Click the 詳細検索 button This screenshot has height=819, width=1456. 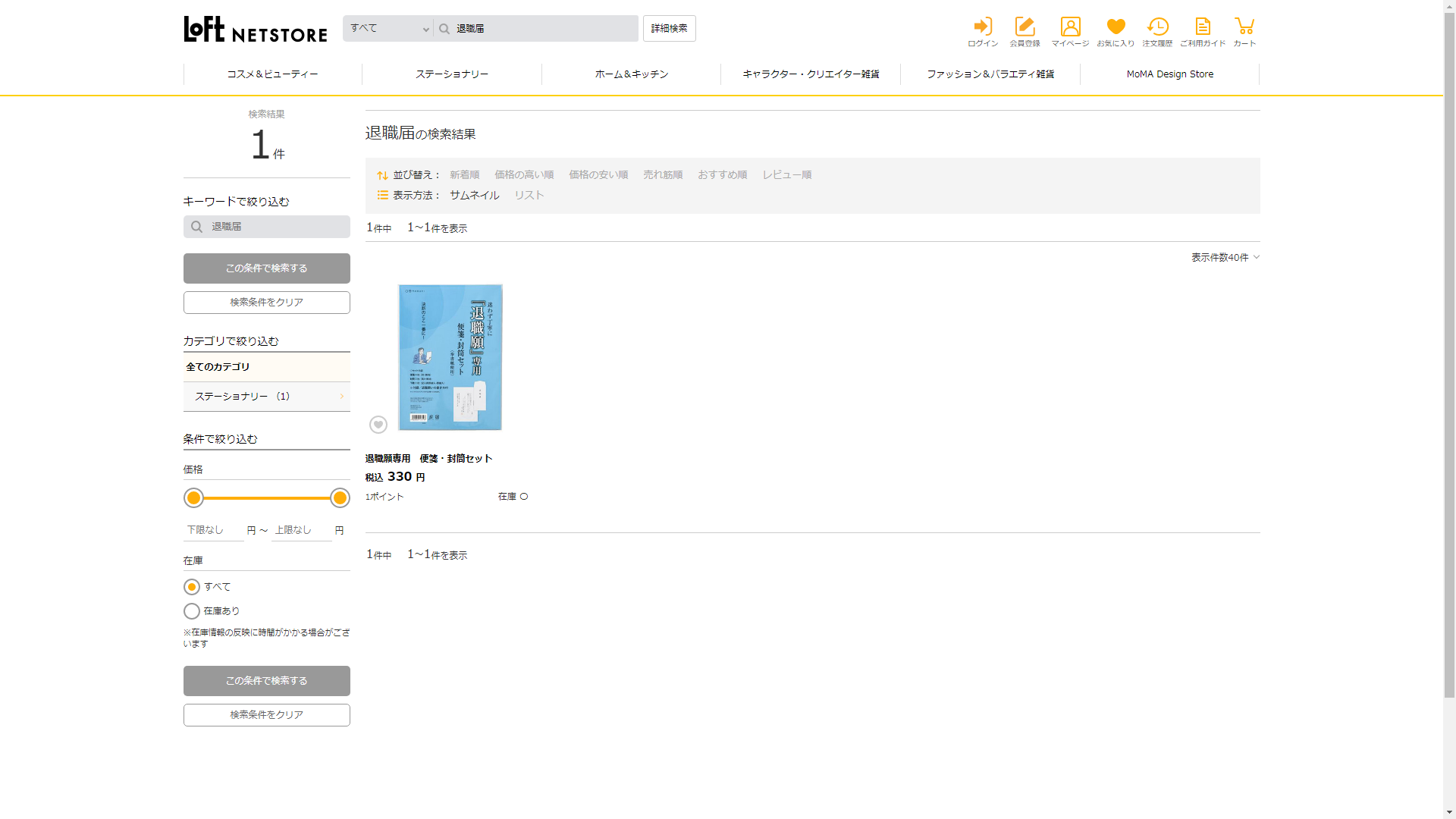pos(669,29)
